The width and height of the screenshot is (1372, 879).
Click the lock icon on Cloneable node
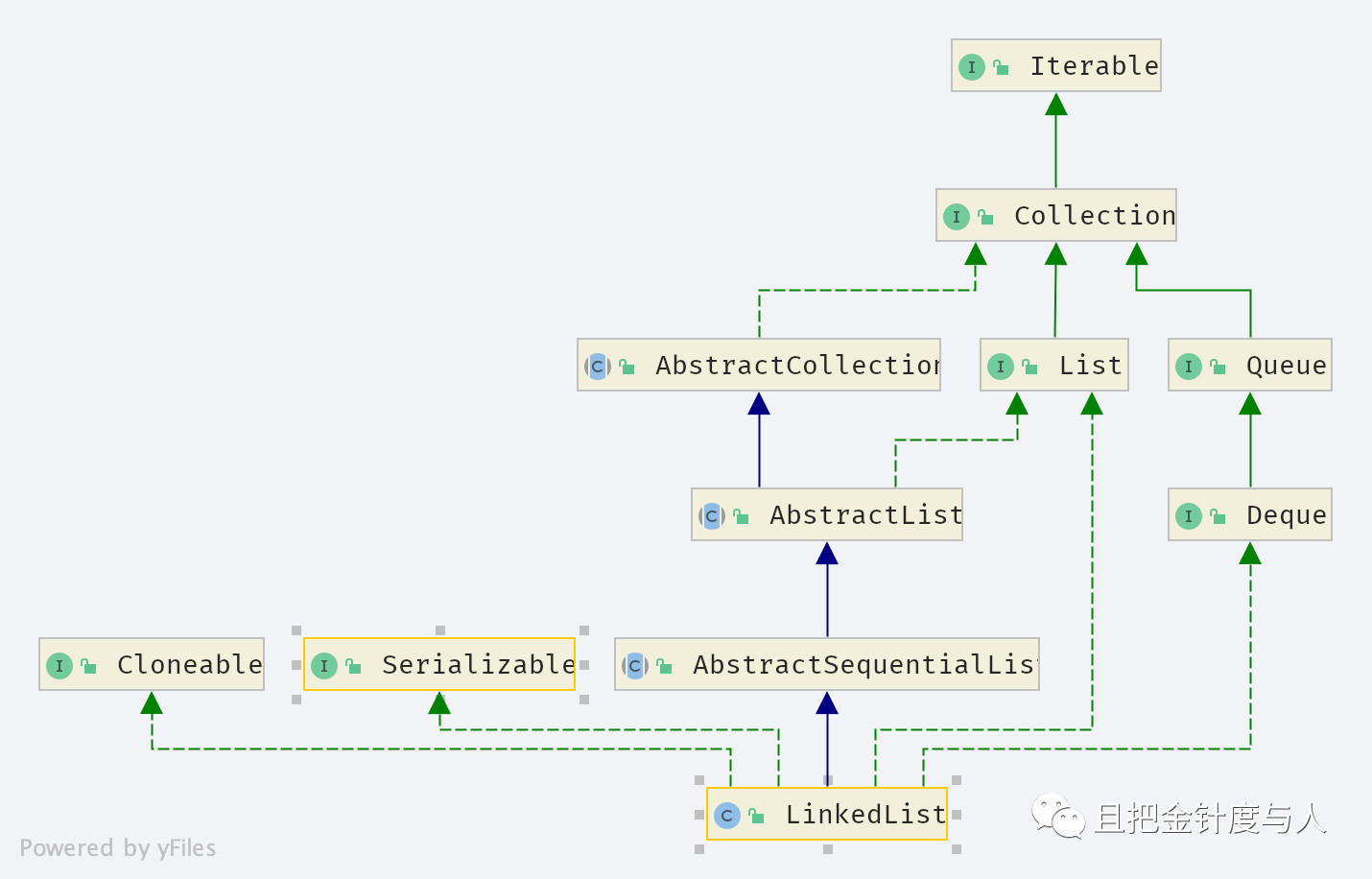click(x=88, y=666)
